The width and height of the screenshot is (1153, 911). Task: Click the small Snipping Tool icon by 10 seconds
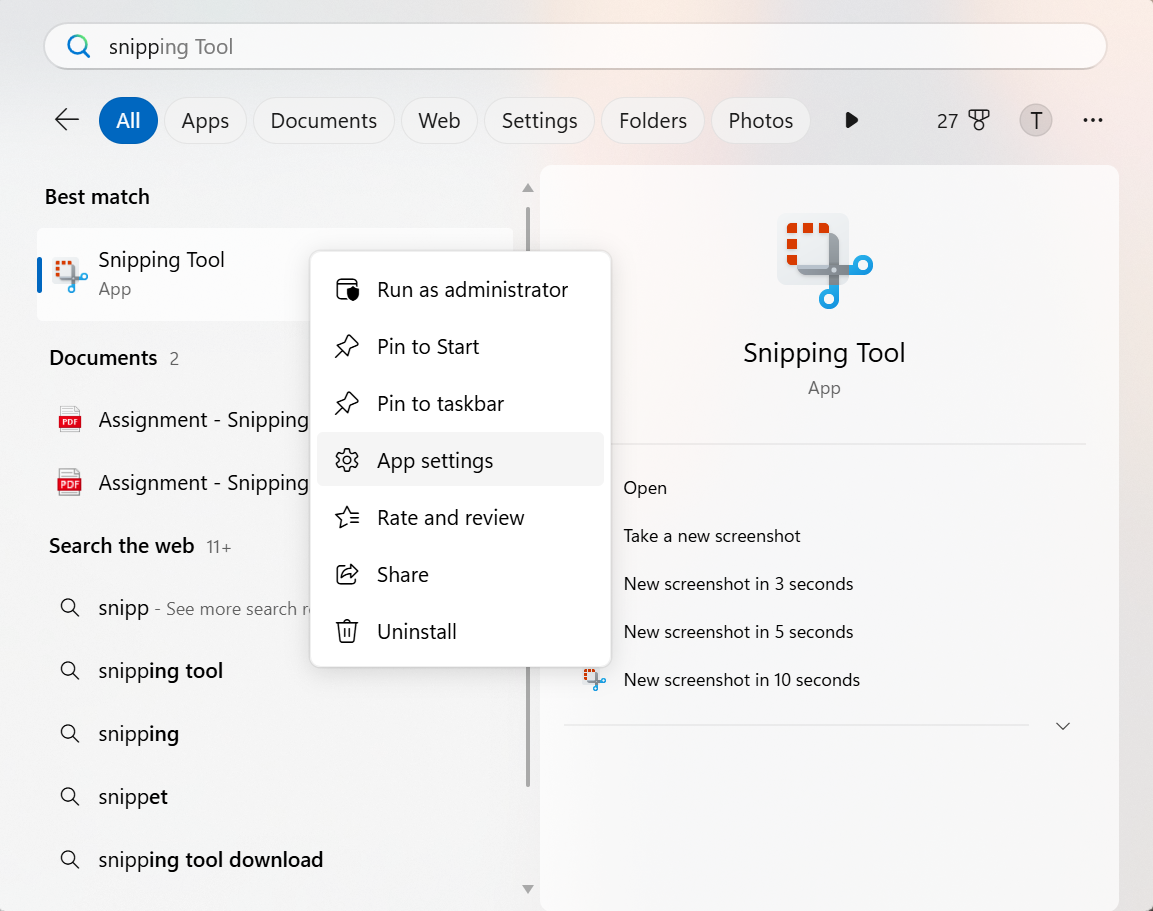coord(594,679)
